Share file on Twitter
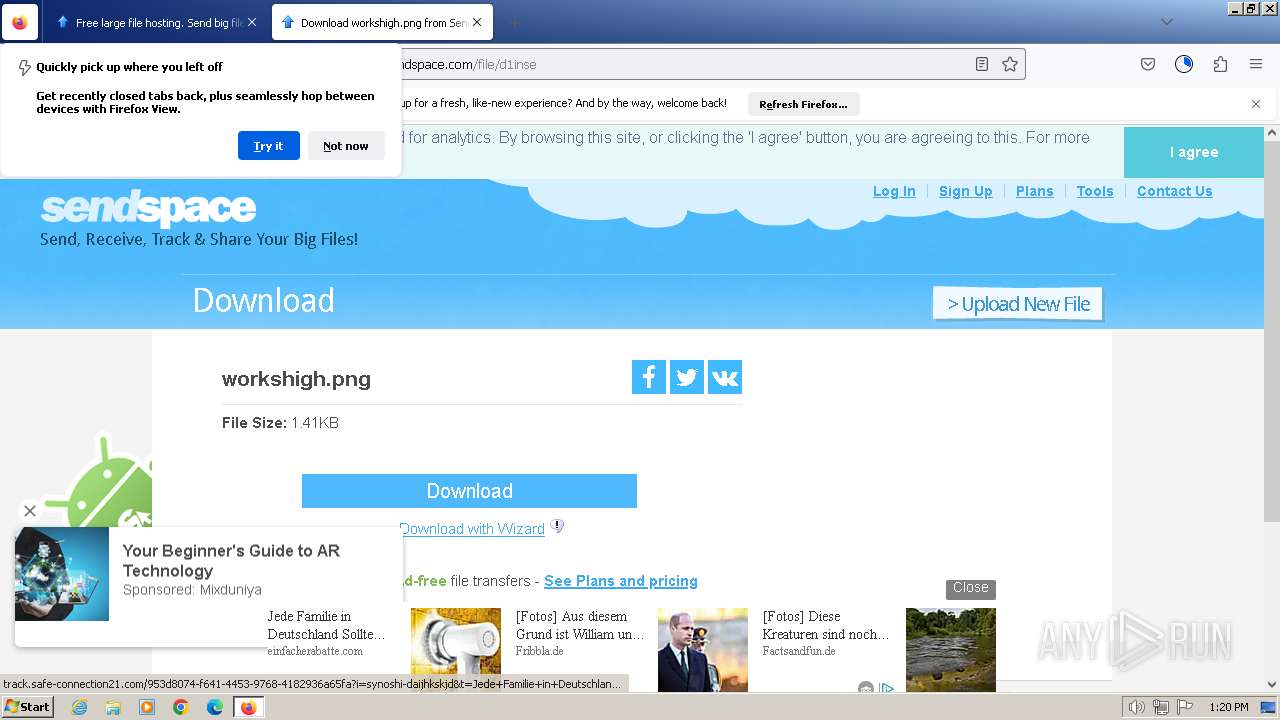Screen dimensions: 1280x720 (x=687, y=377)
